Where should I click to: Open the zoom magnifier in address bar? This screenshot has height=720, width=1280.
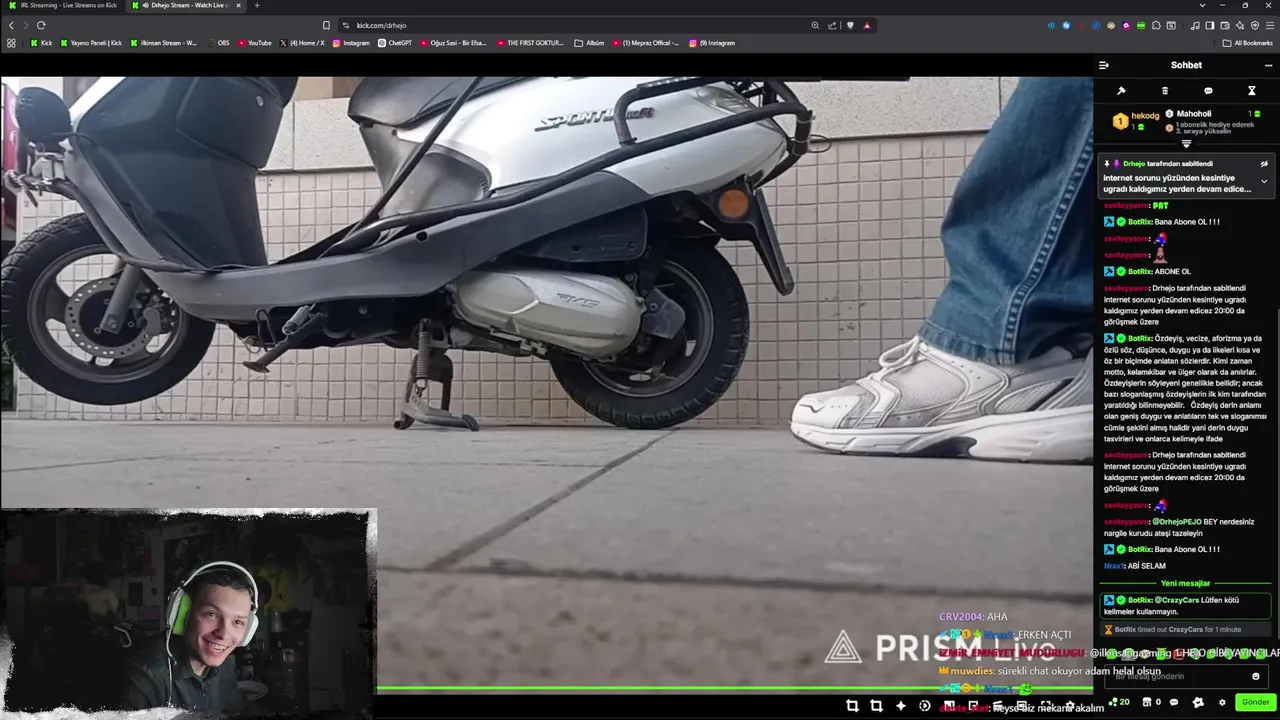point(815,25)
